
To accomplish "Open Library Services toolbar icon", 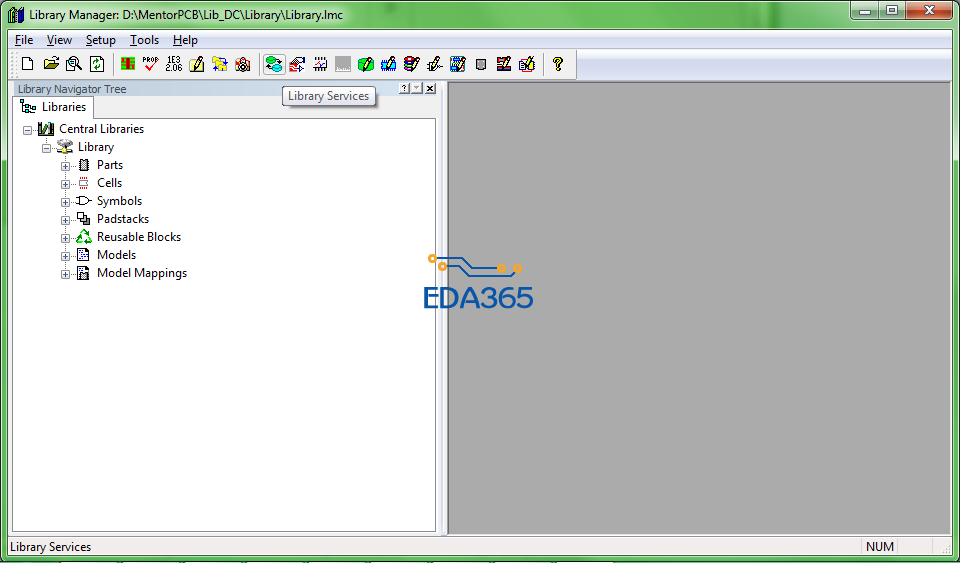I will point(274,64).
